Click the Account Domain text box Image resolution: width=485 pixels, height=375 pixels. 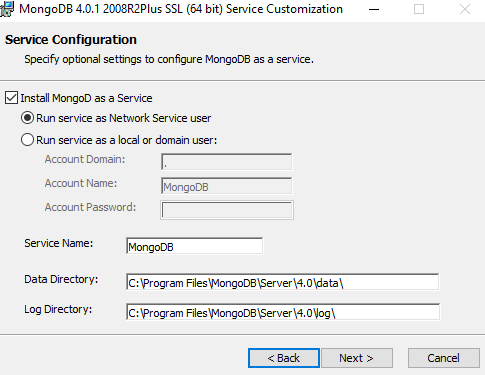227,162
